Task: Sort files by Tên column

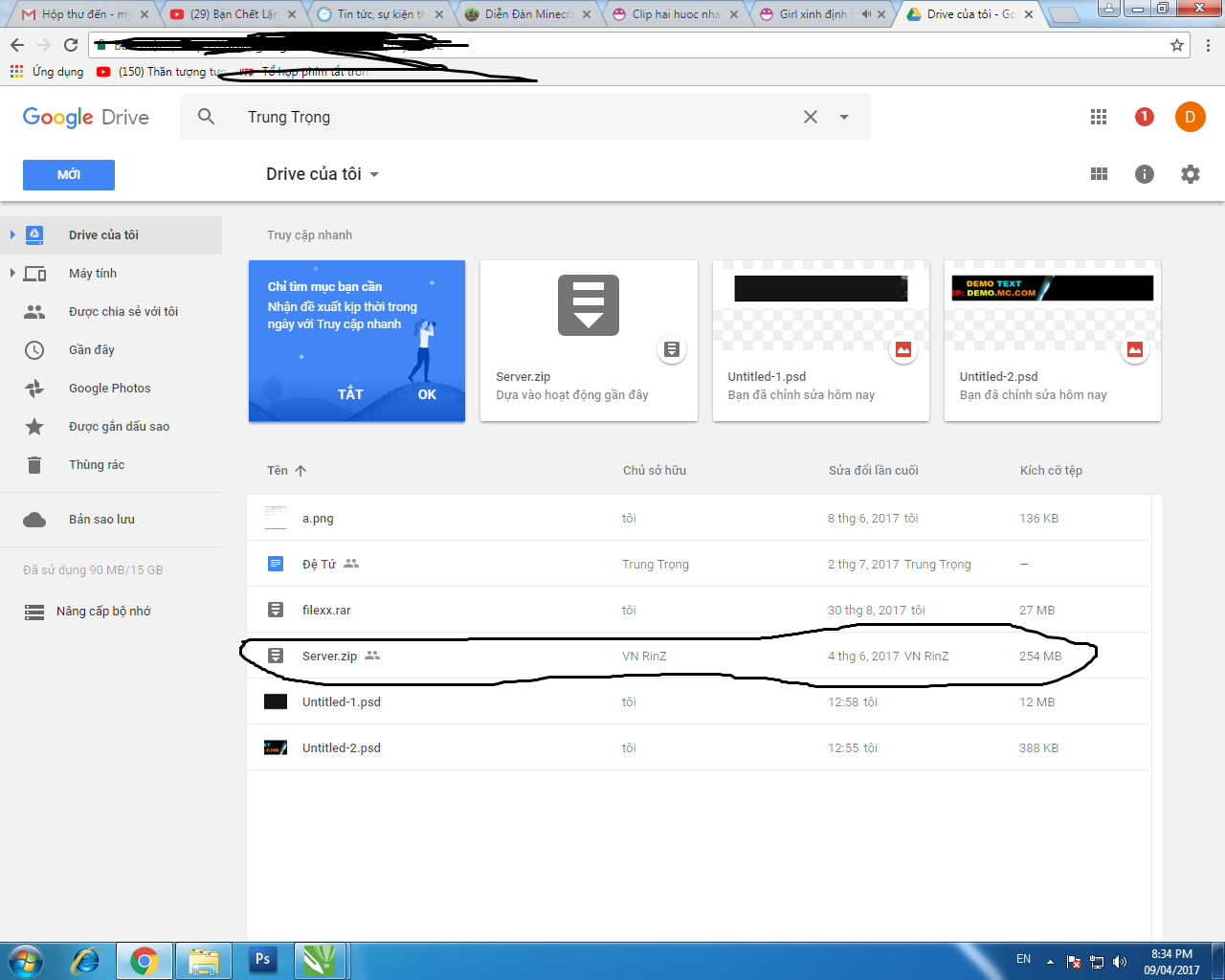Action: 286,471
